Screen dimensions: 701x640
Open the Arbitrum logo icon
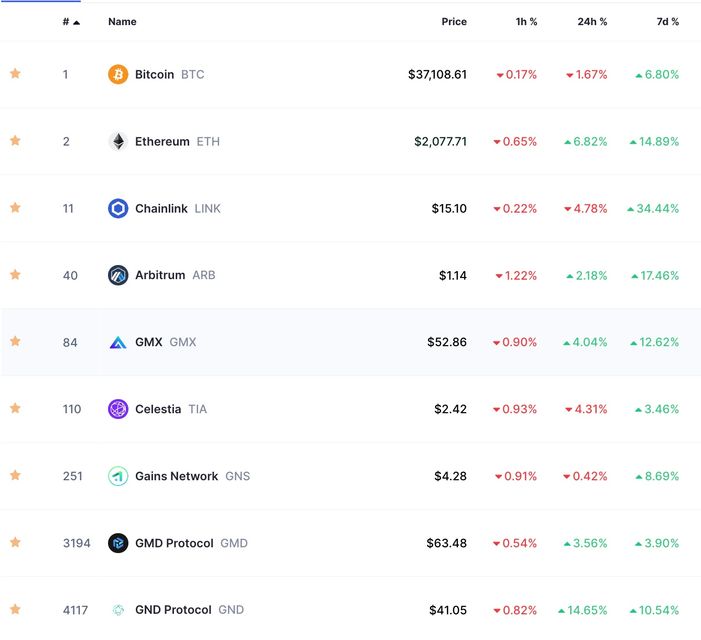(118, 275)
